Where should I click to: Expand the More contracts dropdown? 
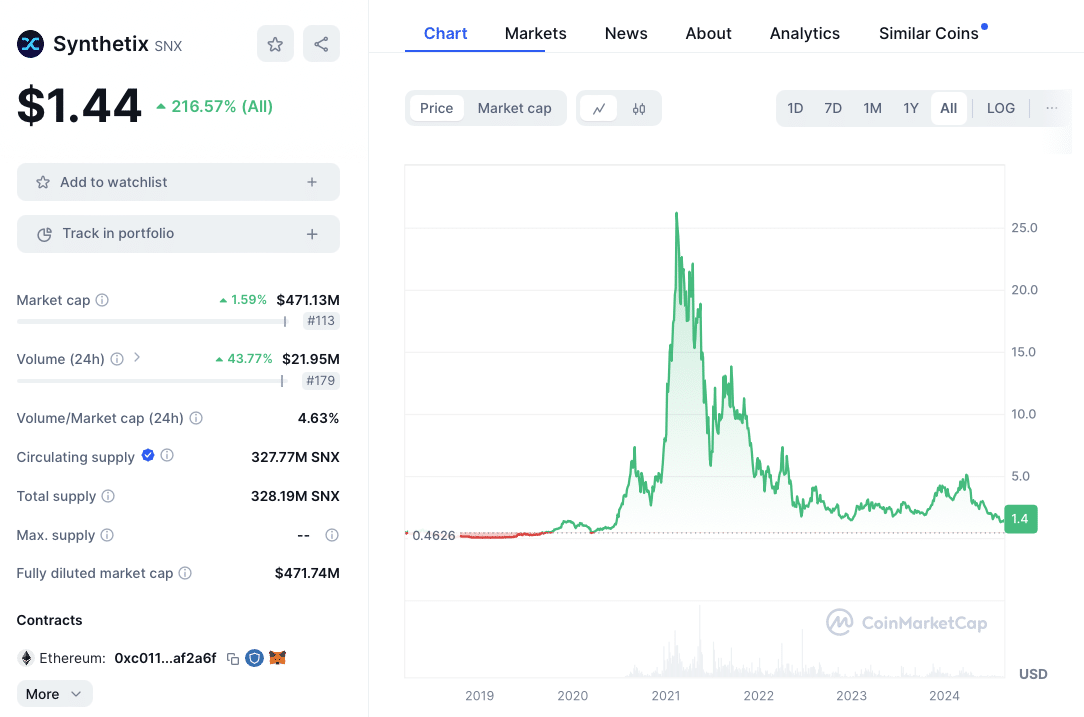pyautogui.click(x=55, y=694)
